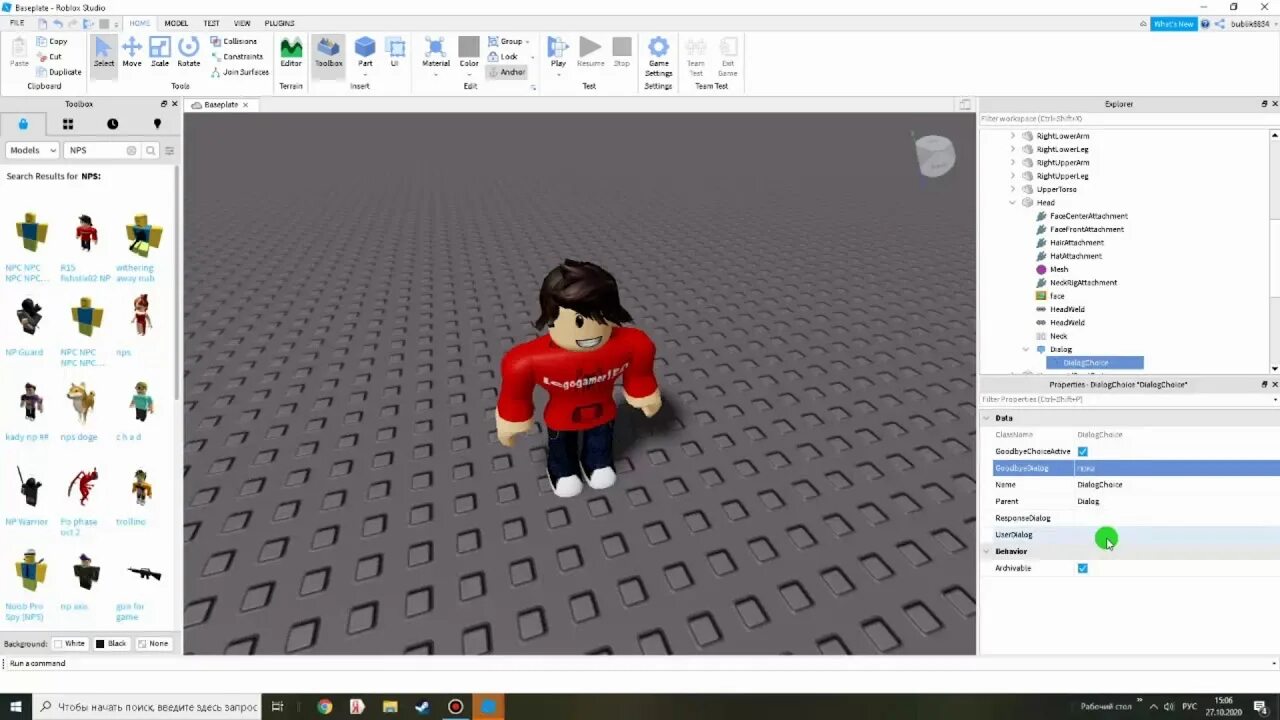The image size is (1280, 720).
Task: Focus the Filter Properties box
Action: 1127,399
